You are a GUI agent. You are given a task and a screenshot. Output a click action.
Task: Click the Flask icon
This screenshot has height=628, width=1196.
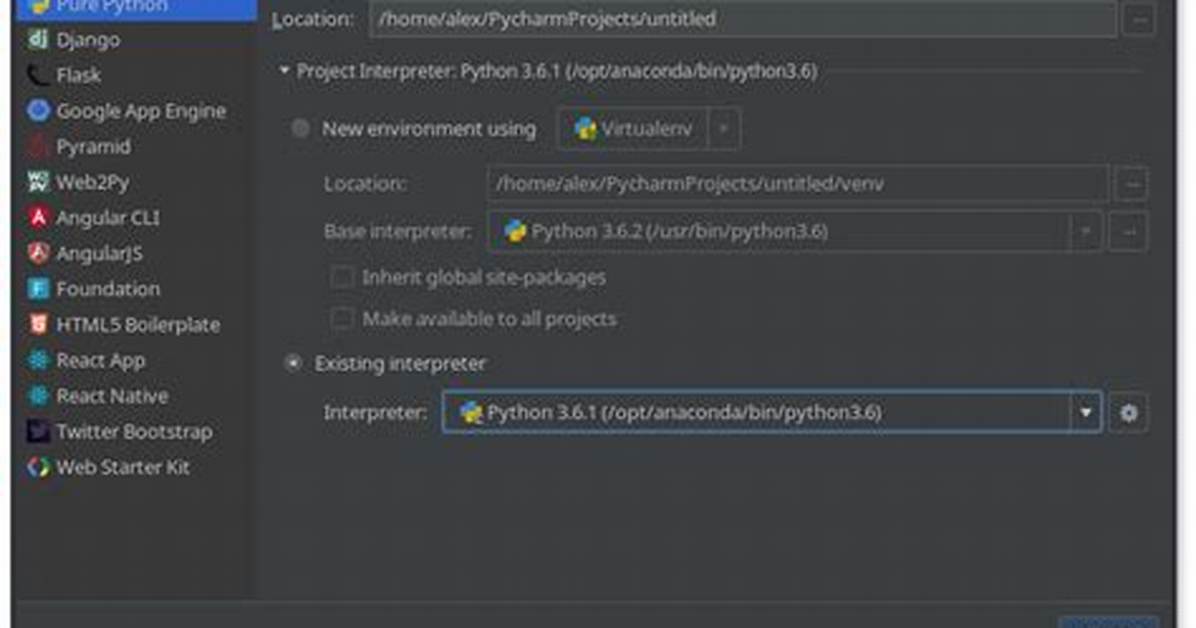coord(37,75)
